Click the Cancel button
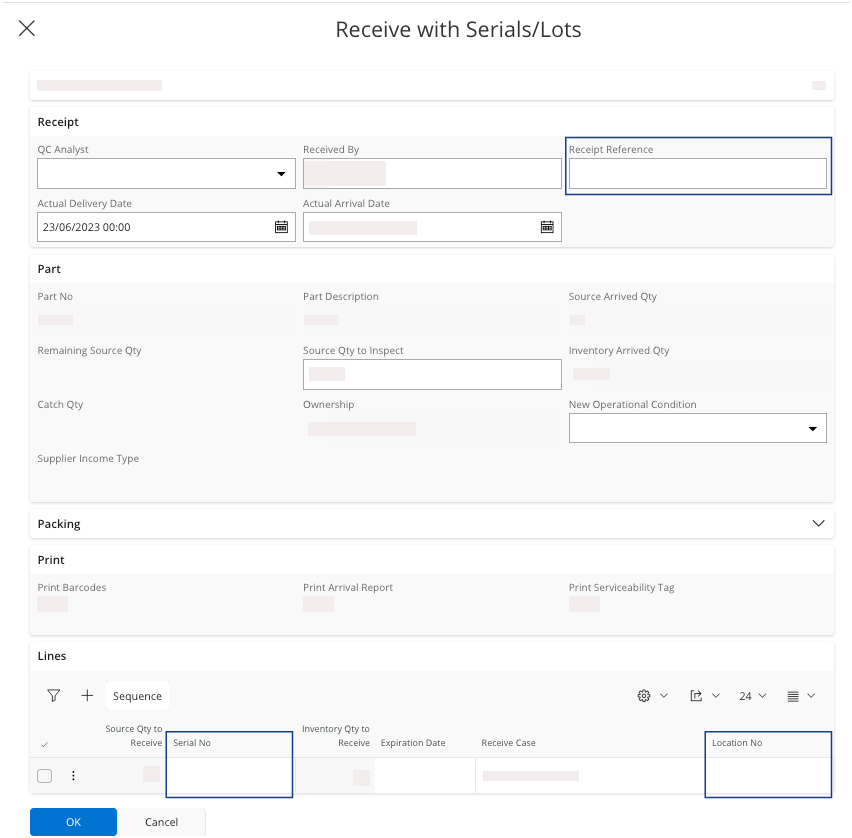Screen dimensions: 852x838 click(x=161, y=822)
